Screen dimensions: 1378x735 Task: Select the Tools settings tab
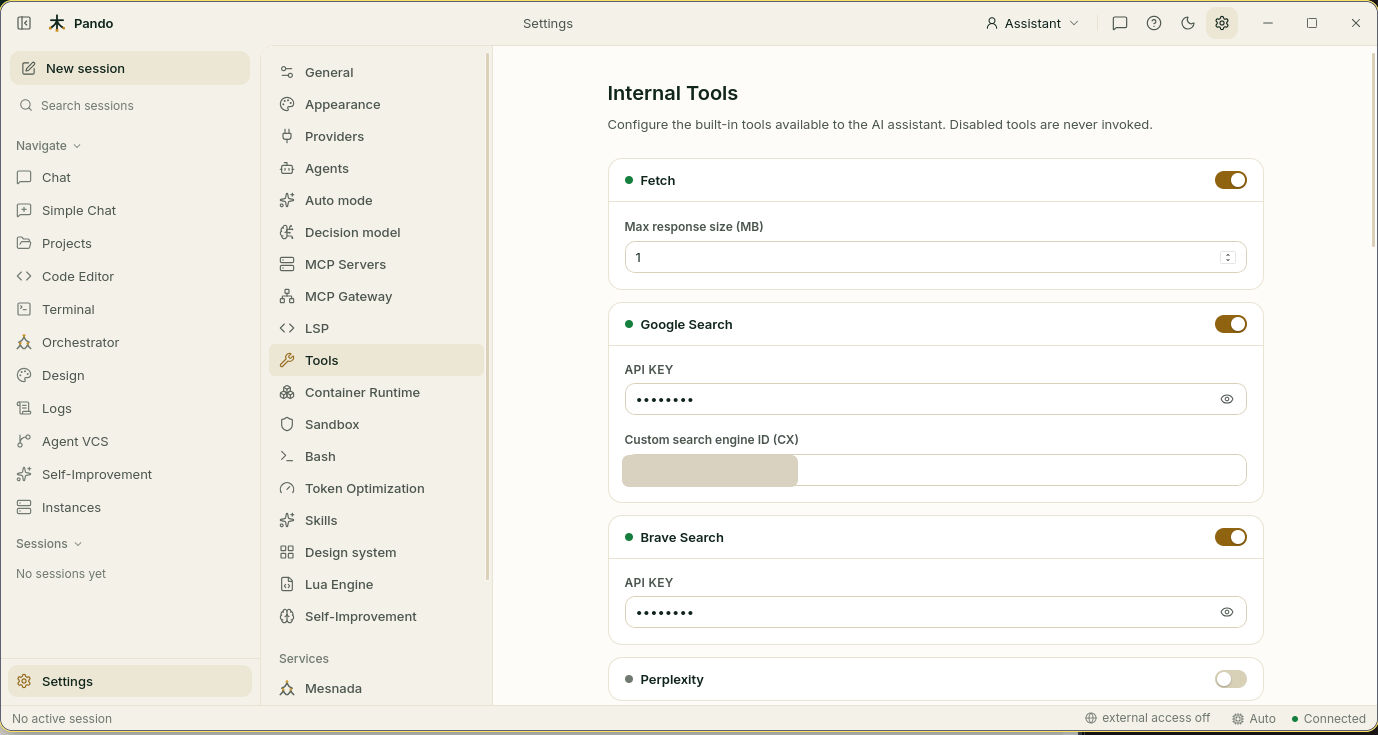(376, 360)
